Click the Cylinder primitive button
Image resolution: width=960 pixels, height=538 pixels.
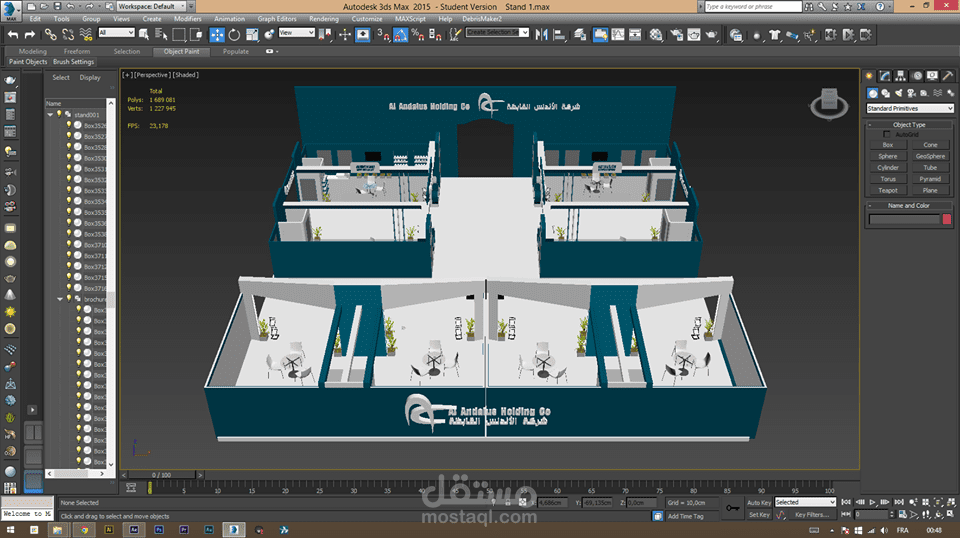(x=888, y=168)
